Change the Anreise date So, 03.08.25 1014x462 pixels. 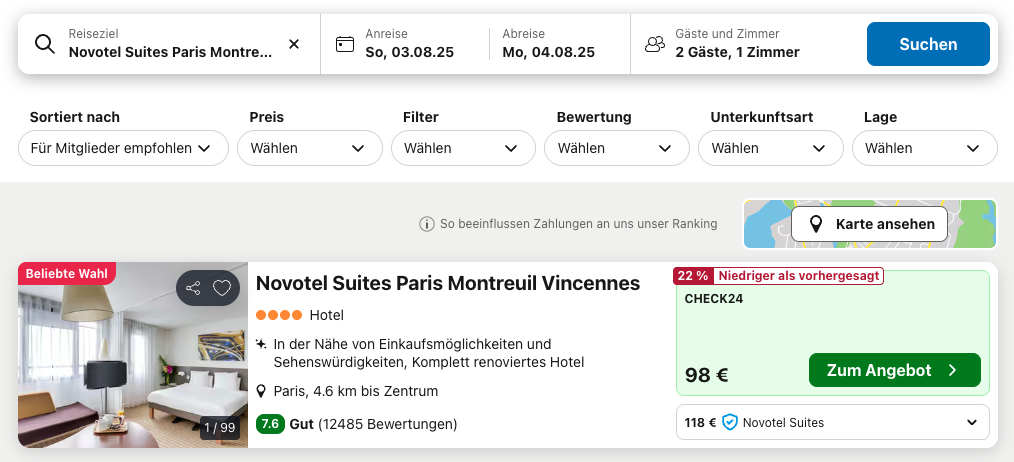click(x=411, y=44)
